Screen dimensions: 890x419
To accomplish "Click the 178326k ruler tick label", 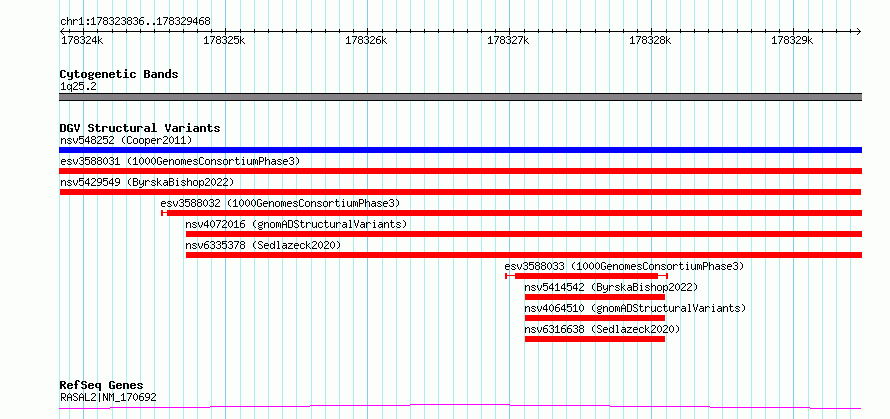I will click(366, 40).
